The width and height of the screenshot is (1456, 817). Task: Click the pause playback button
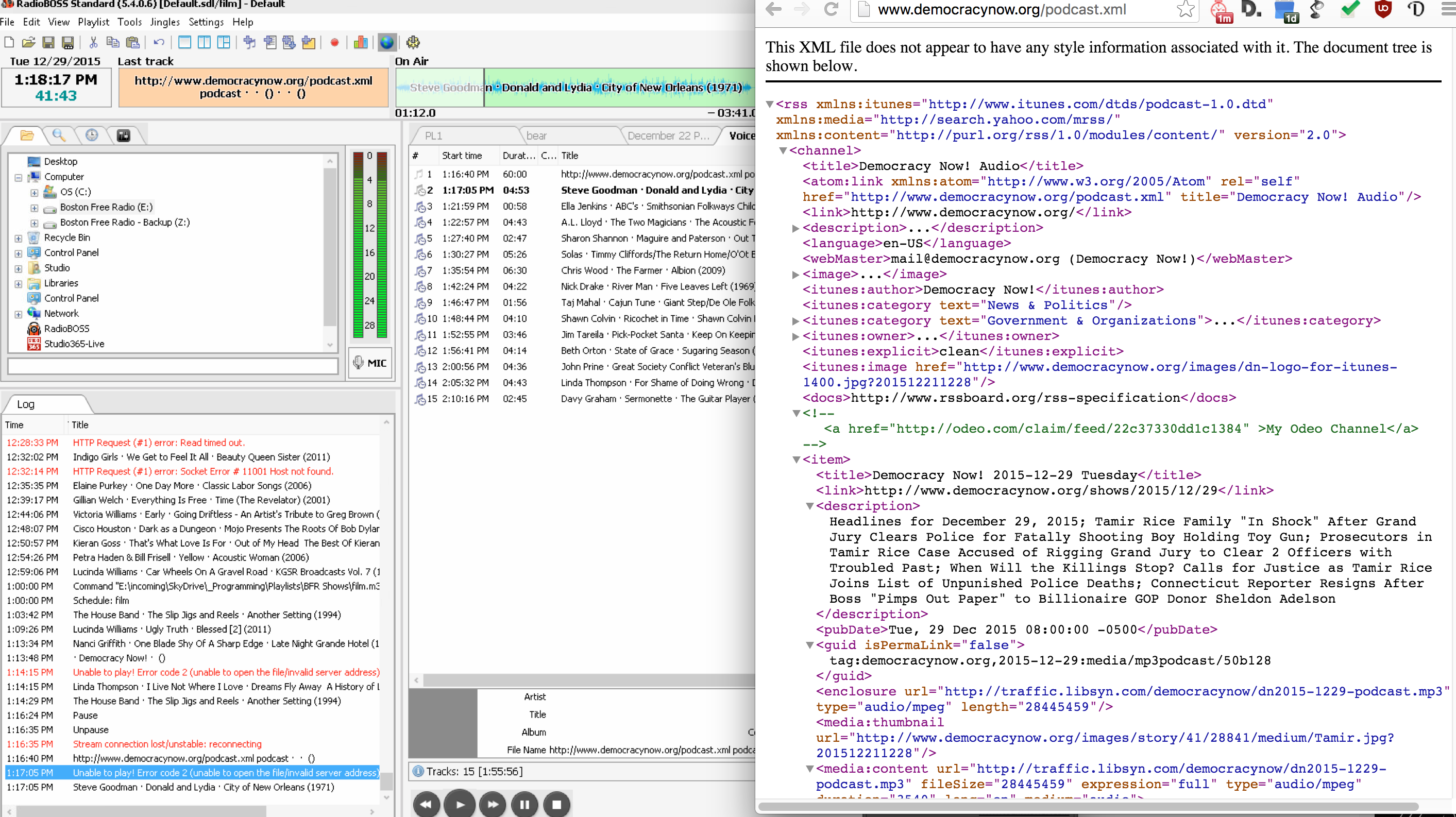pyautogui.click(x=524, y=804)
